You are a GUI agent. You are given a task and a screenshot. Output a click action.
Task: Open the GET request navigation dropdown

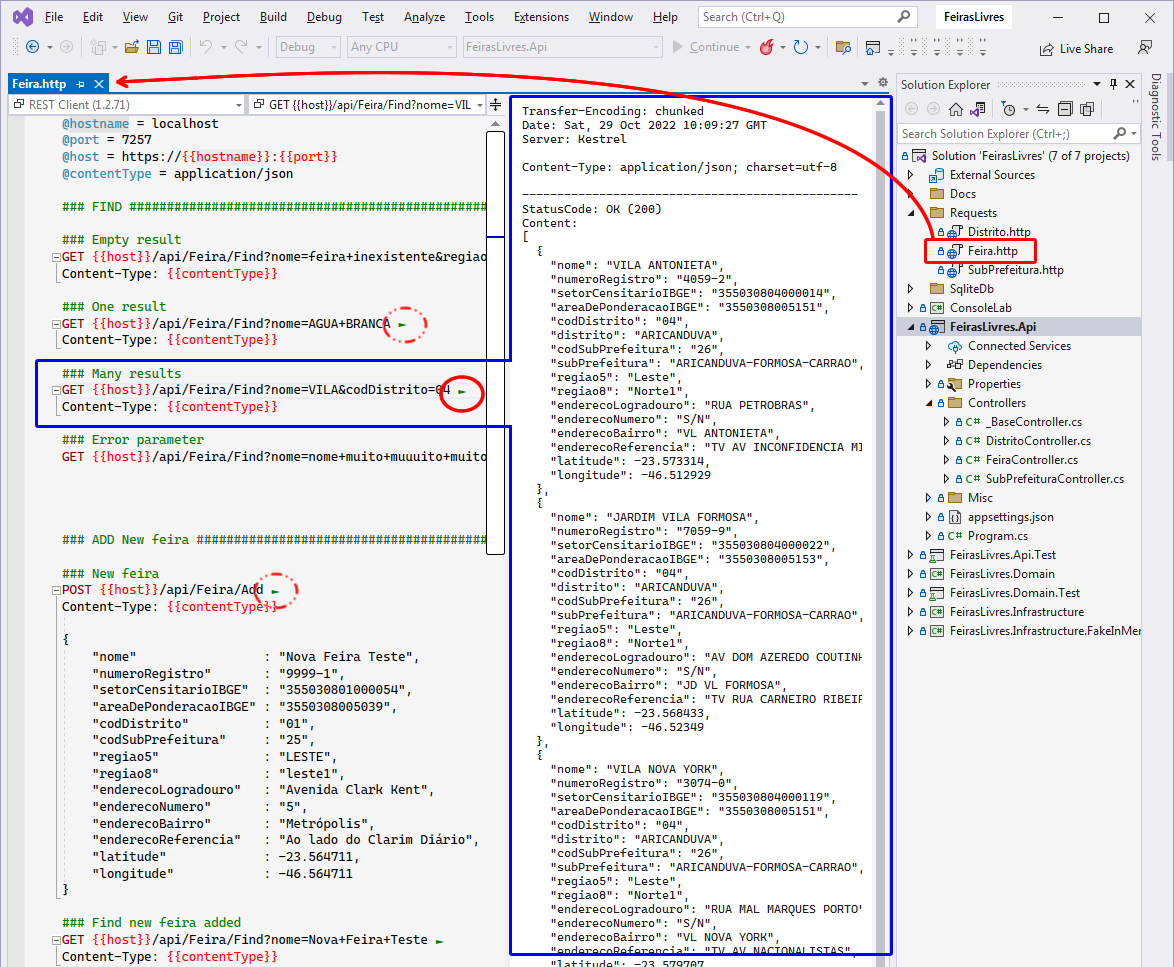point(367,105)
